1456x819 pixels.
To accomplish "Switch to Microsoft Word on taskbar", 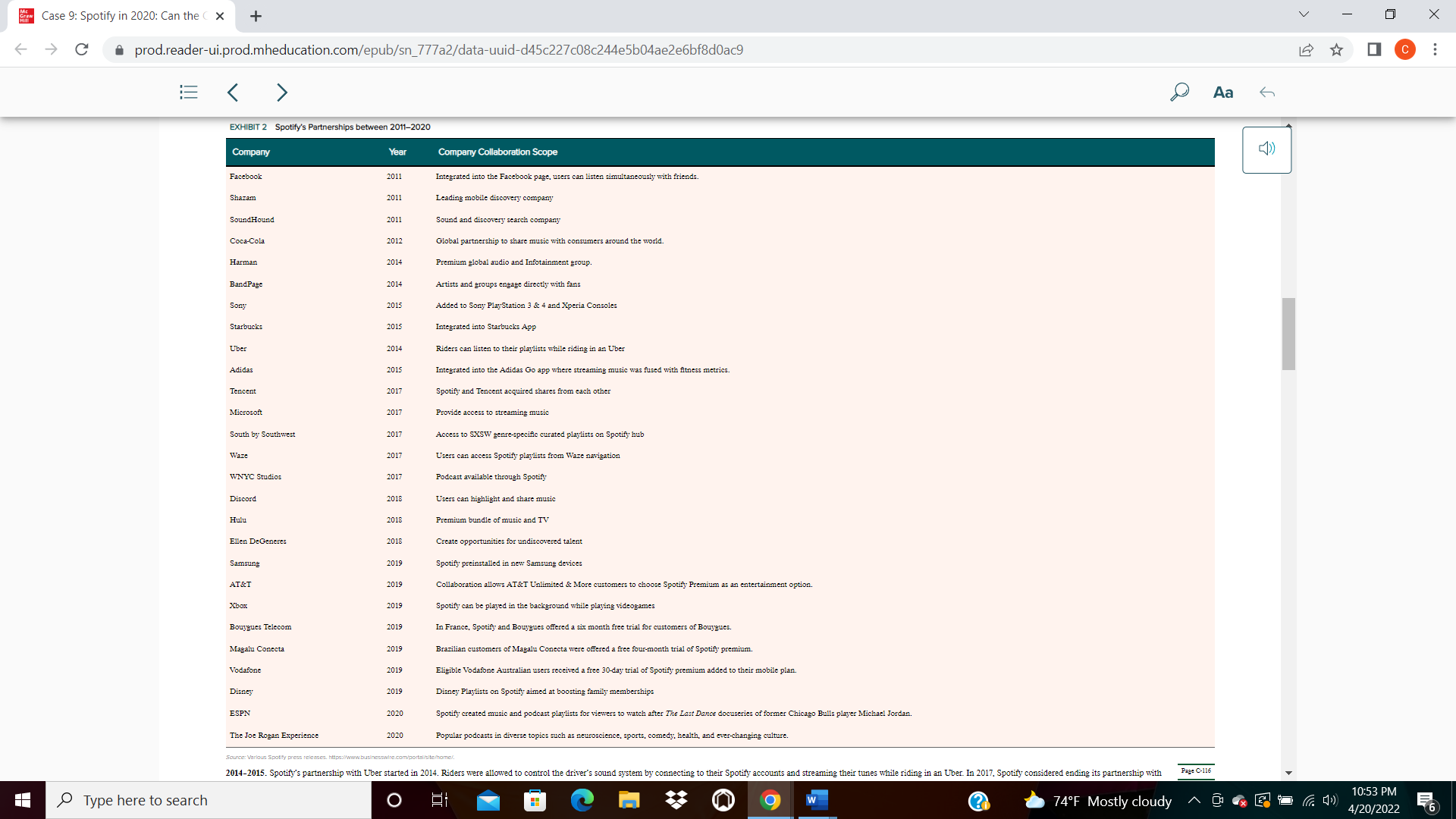I will pos(816,800).
